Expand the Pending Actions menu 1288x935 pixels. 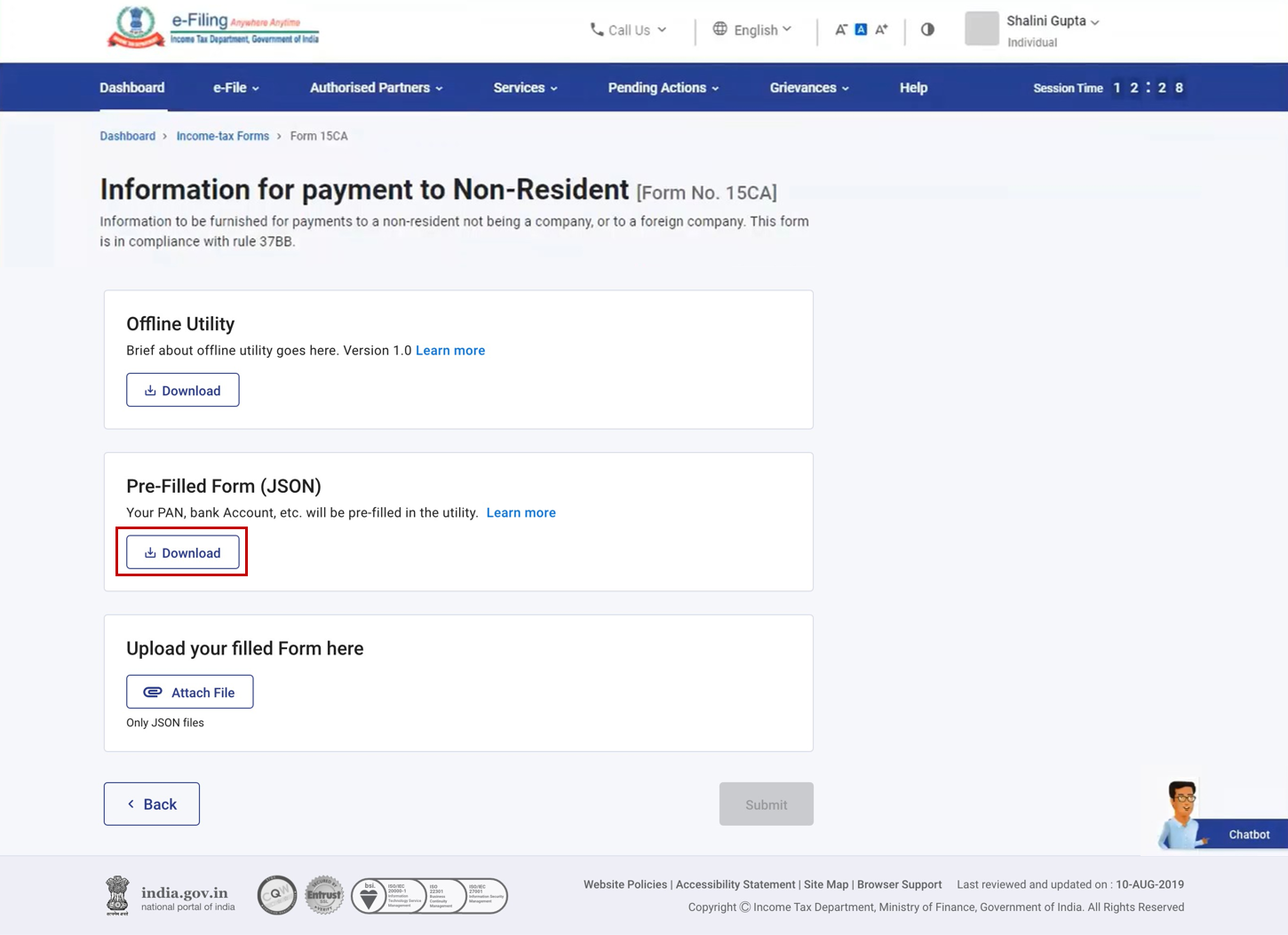(x=663, y=88)
